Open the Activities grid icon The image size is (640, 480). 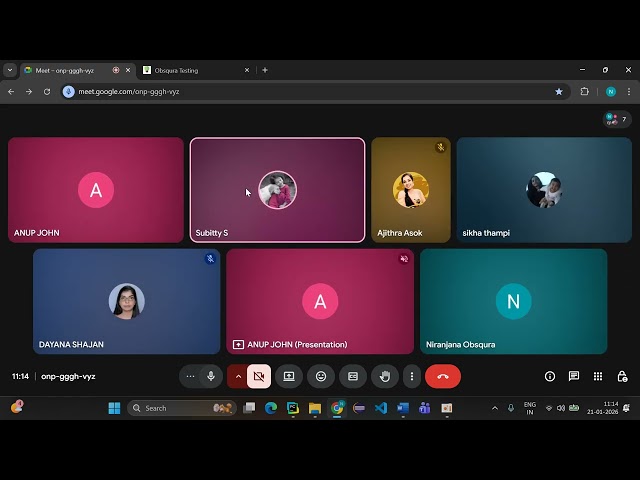598,376
